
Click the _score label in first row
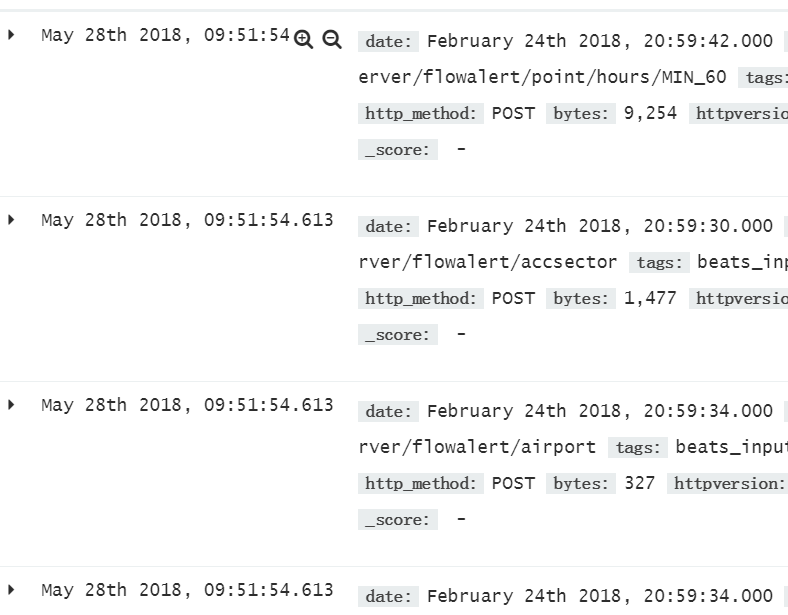pyautogui.click(x=398, y=150)
